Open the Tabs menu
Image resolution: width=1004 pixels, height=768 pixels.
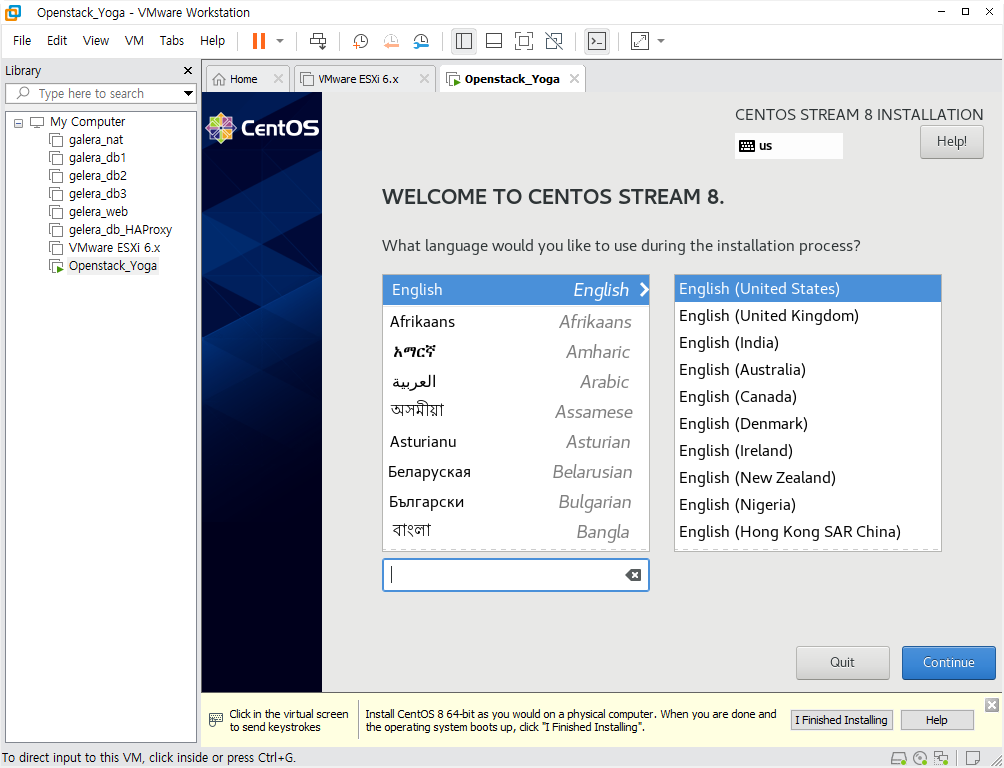pos(172,40)
